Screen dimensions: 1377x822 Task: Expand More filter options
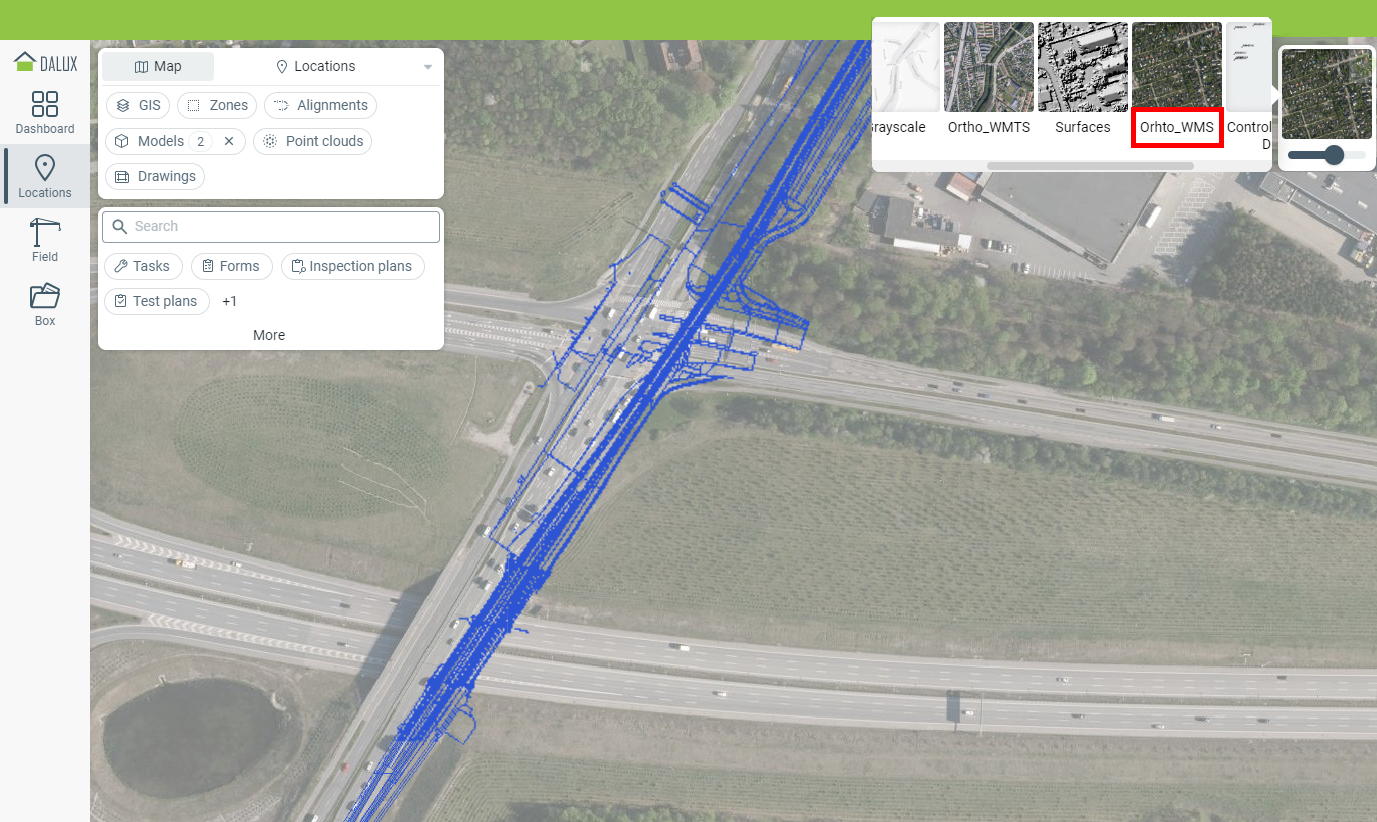coord(269,335)
